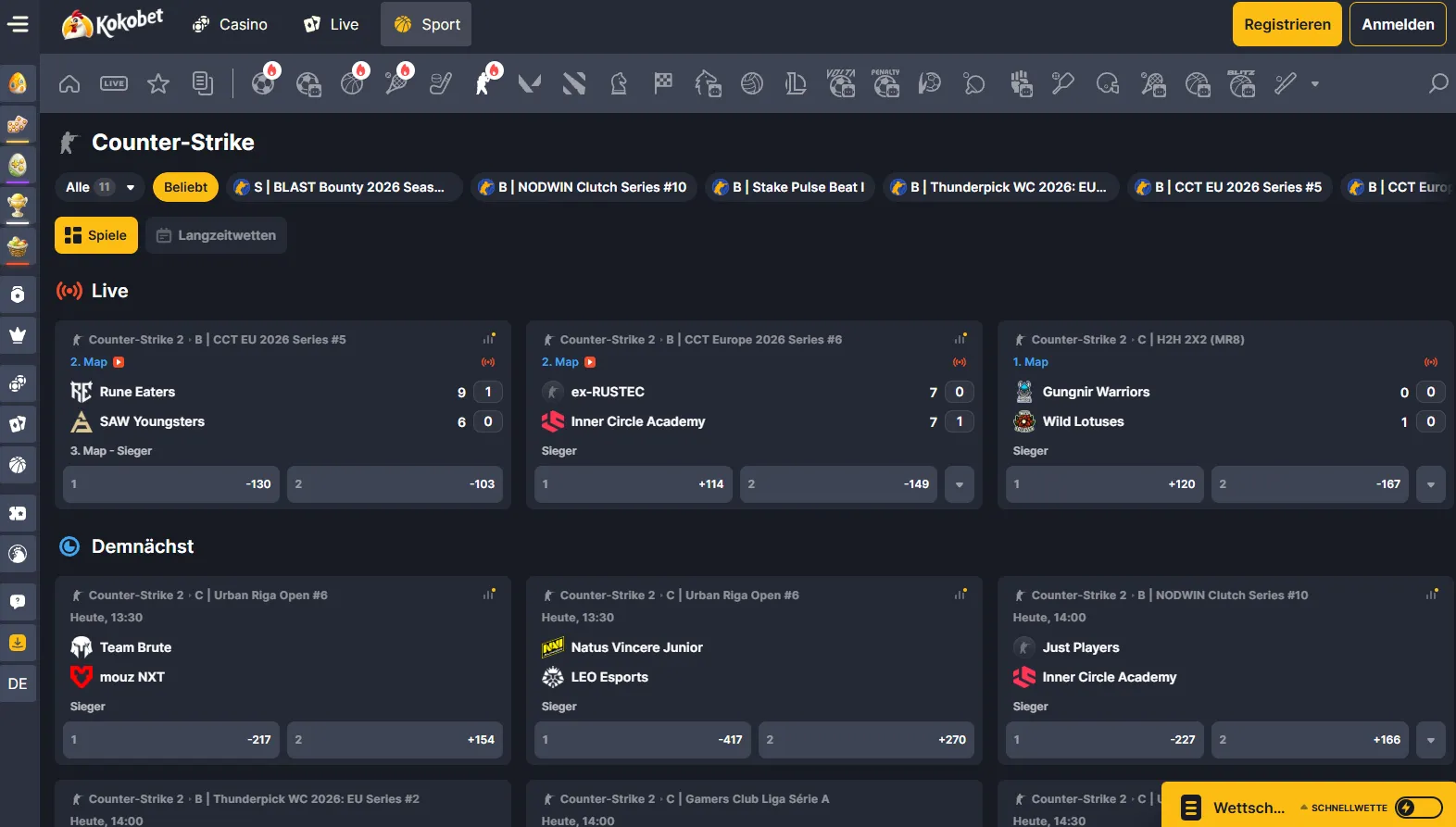Select the basketball sport icon
The height and width of the screenshot is (827, 1456).
(353, 83)
